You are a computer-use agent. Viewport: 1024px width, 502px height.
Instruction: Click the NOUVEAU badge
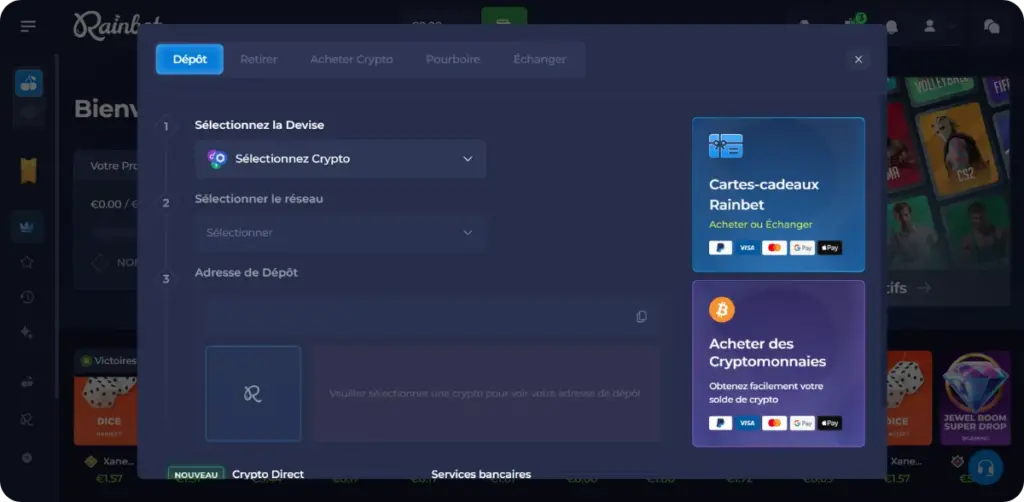196,475
